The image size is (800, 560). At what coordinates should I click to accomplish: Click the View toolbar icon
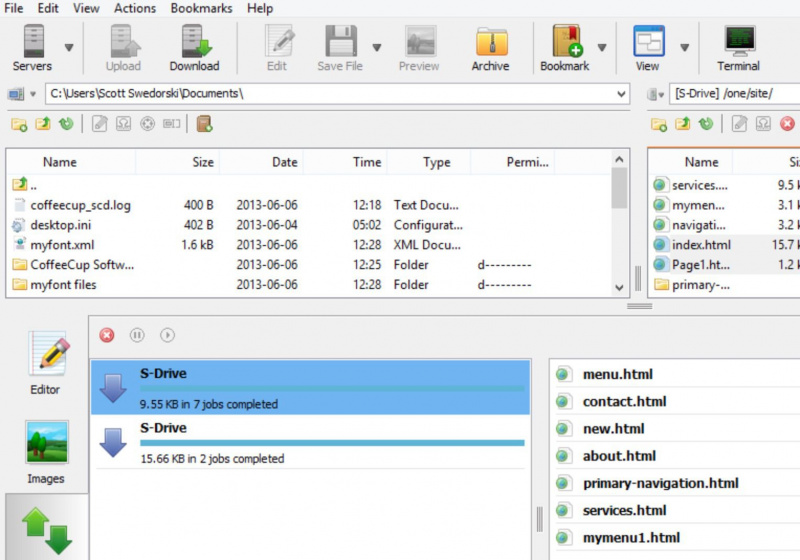[648, 42]
